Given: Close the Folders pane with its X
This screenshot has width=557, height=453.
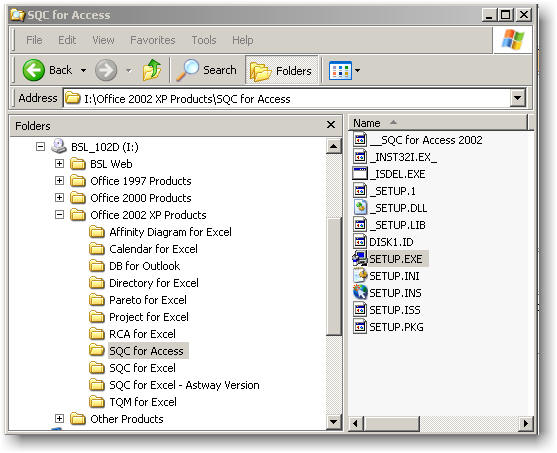Looking at the screenshot, I should [x=331, y=125].
